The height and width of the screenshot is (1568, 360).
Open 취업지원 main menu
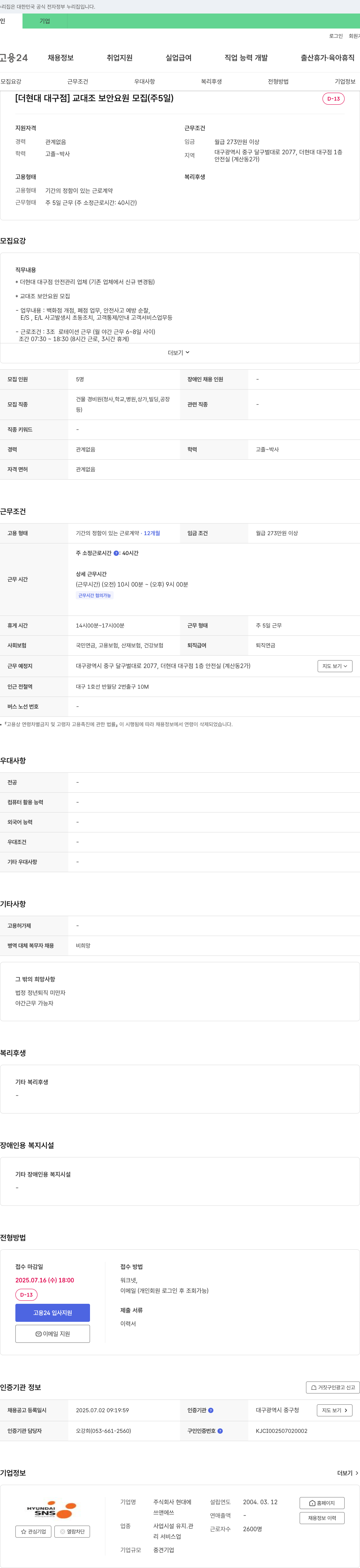[120, 58]
